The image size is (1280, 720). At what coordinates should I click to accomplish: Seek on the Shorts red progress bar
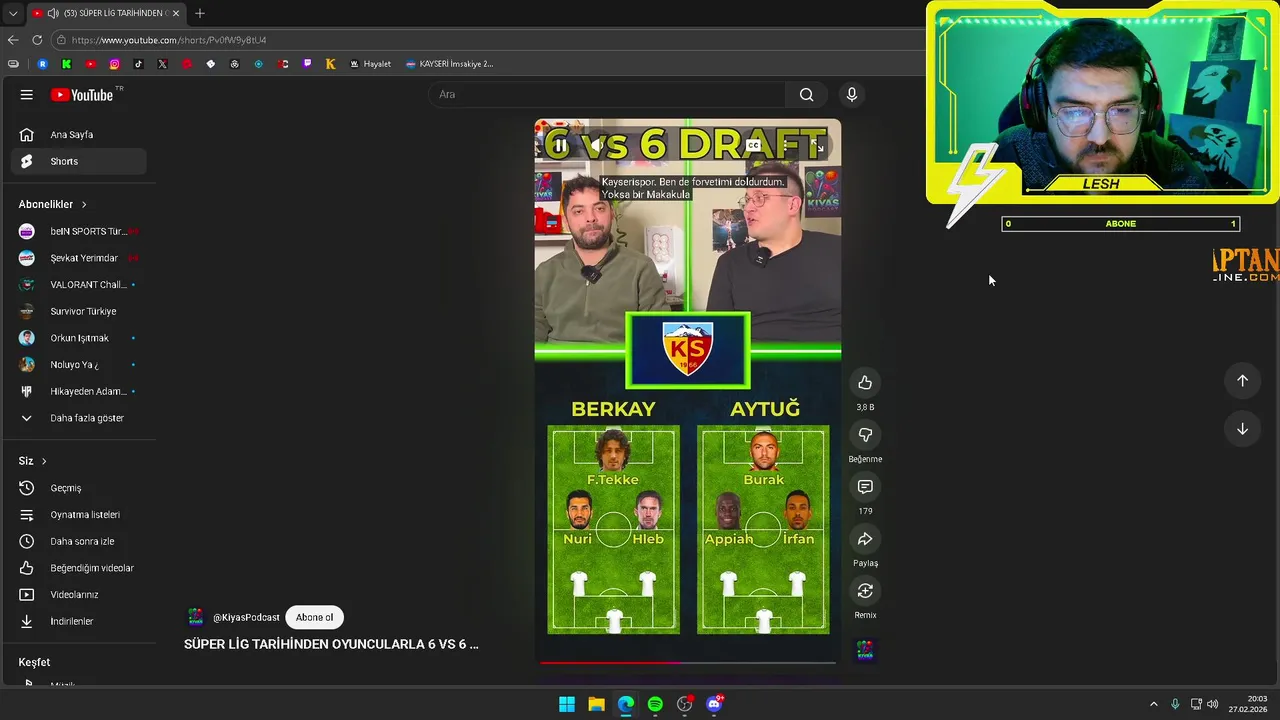pos(688,662)
